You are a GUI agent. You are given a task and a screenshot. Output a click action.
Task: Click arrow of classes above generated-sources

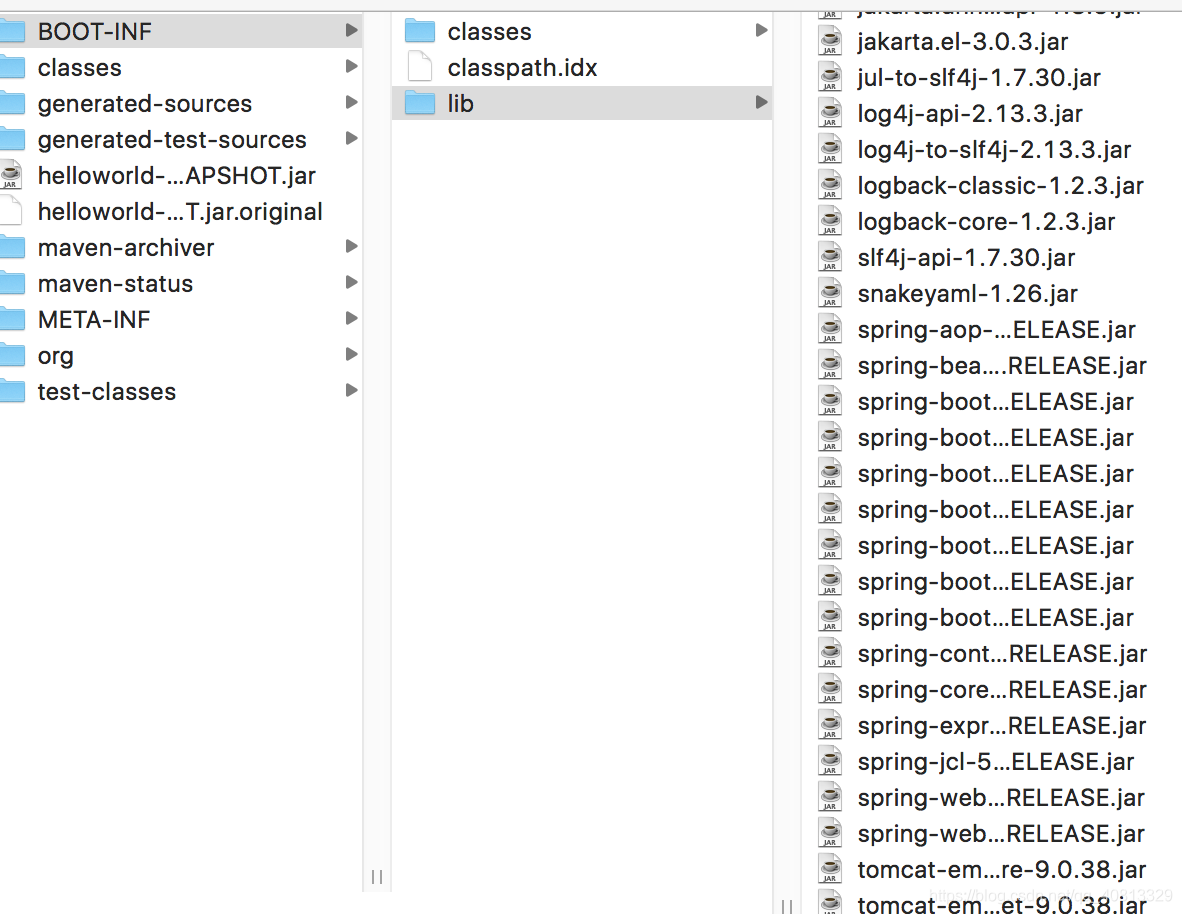click(351, 66)
